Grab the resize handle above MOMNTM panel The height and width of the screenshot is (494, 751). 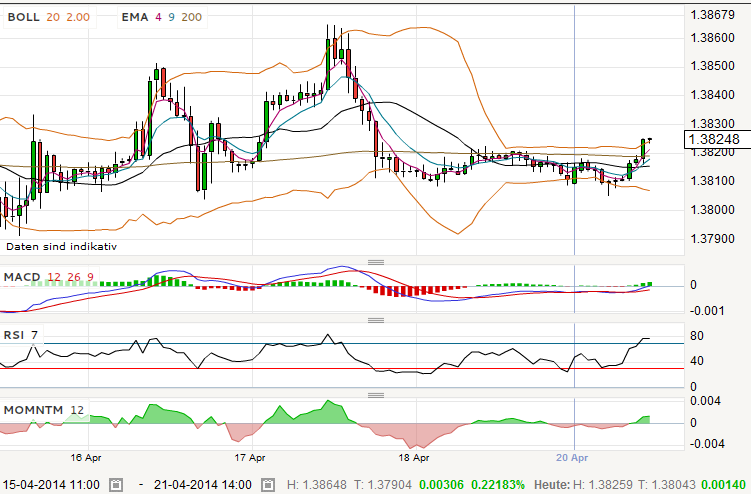376,395
